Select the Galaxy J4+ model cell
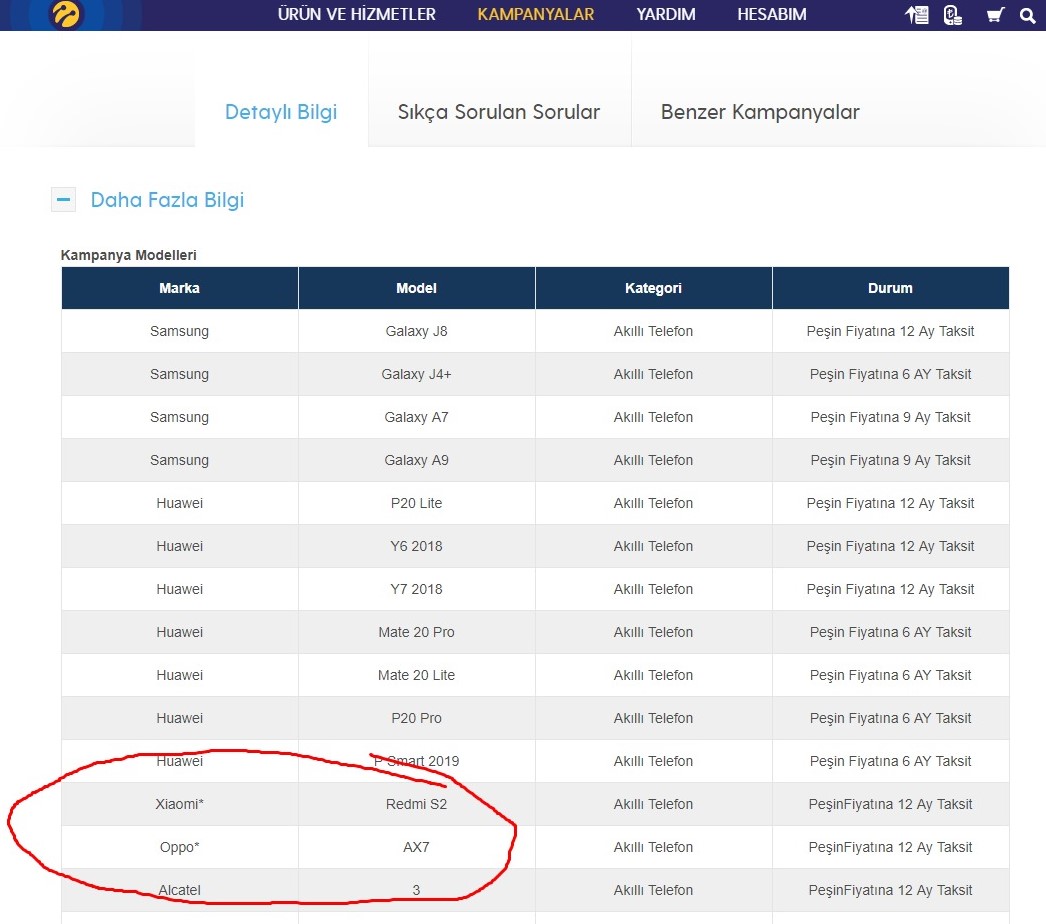The height and width of the screenshot is (924, 1046). [x=416, y=374]
